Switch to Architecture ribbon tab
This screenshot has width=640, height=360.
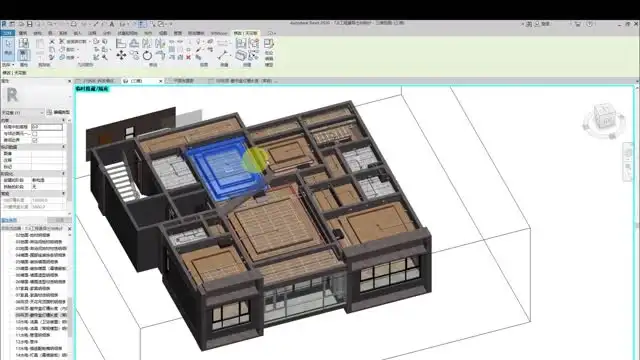(23, 33)
